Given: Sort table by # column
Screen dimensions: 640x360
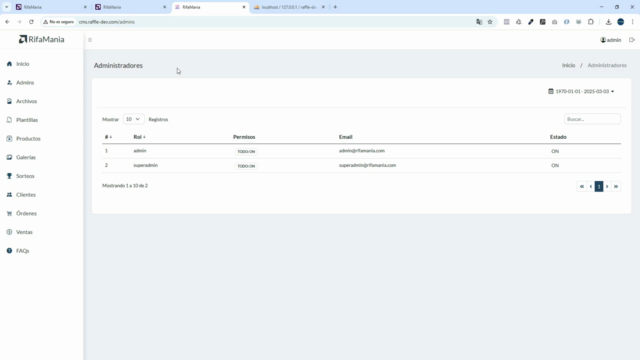Looking at the screenshot, I should pos(108,137).
